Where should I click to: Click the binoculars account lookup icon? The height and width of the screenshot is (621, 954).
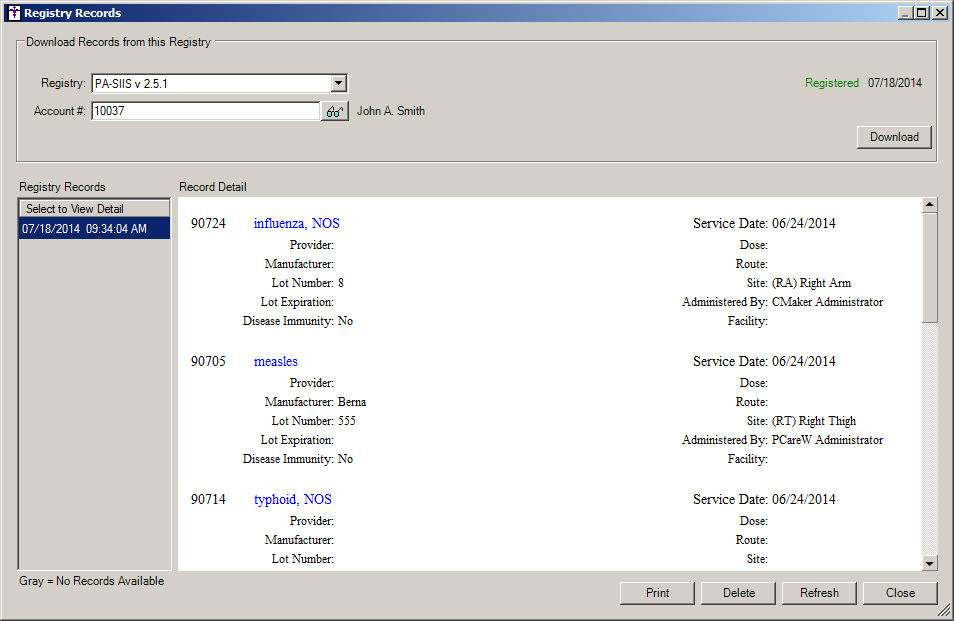334,112
